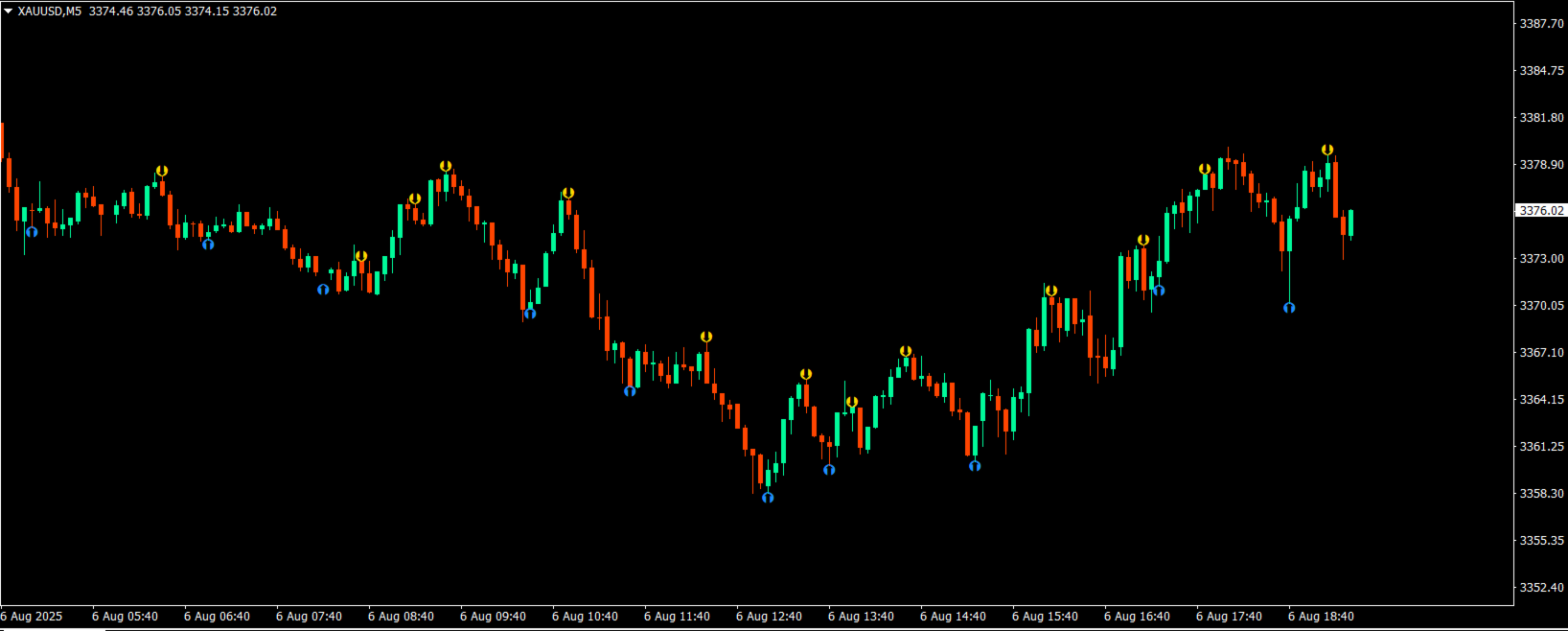Click the 6 Aug 18:40 time label

(x=1321, y=617)
